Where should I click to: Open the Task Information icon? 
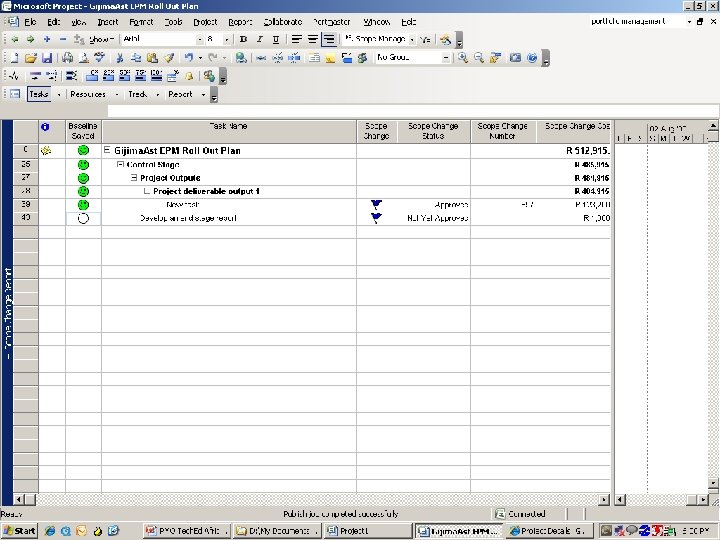pos(315,58)
